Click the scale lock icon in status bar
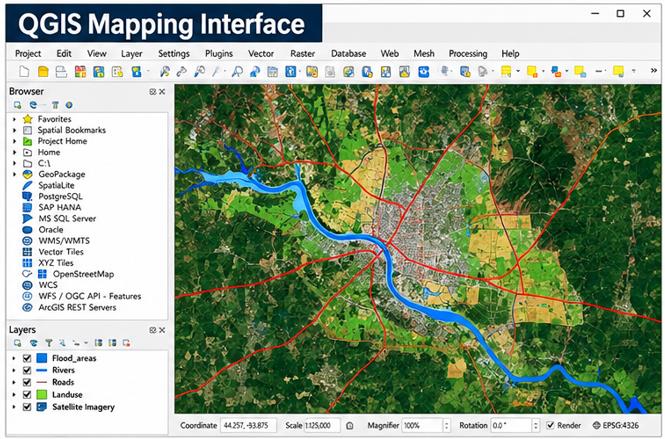This screenshot has height=439, width=665. [x=350, y=425]
